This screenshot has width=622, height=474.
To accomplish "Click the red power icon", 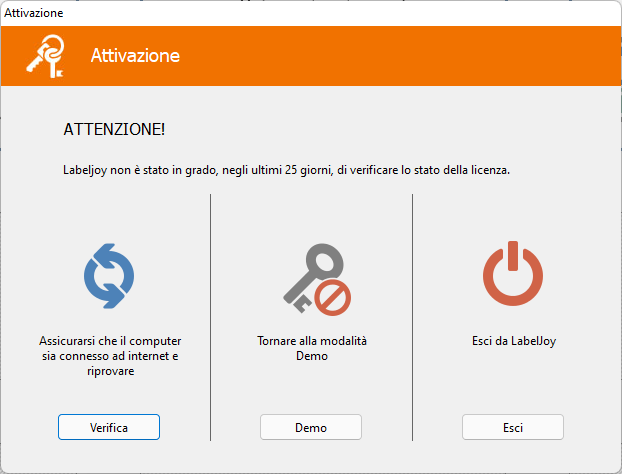I will pyautogui.click(x=512, y=275).
